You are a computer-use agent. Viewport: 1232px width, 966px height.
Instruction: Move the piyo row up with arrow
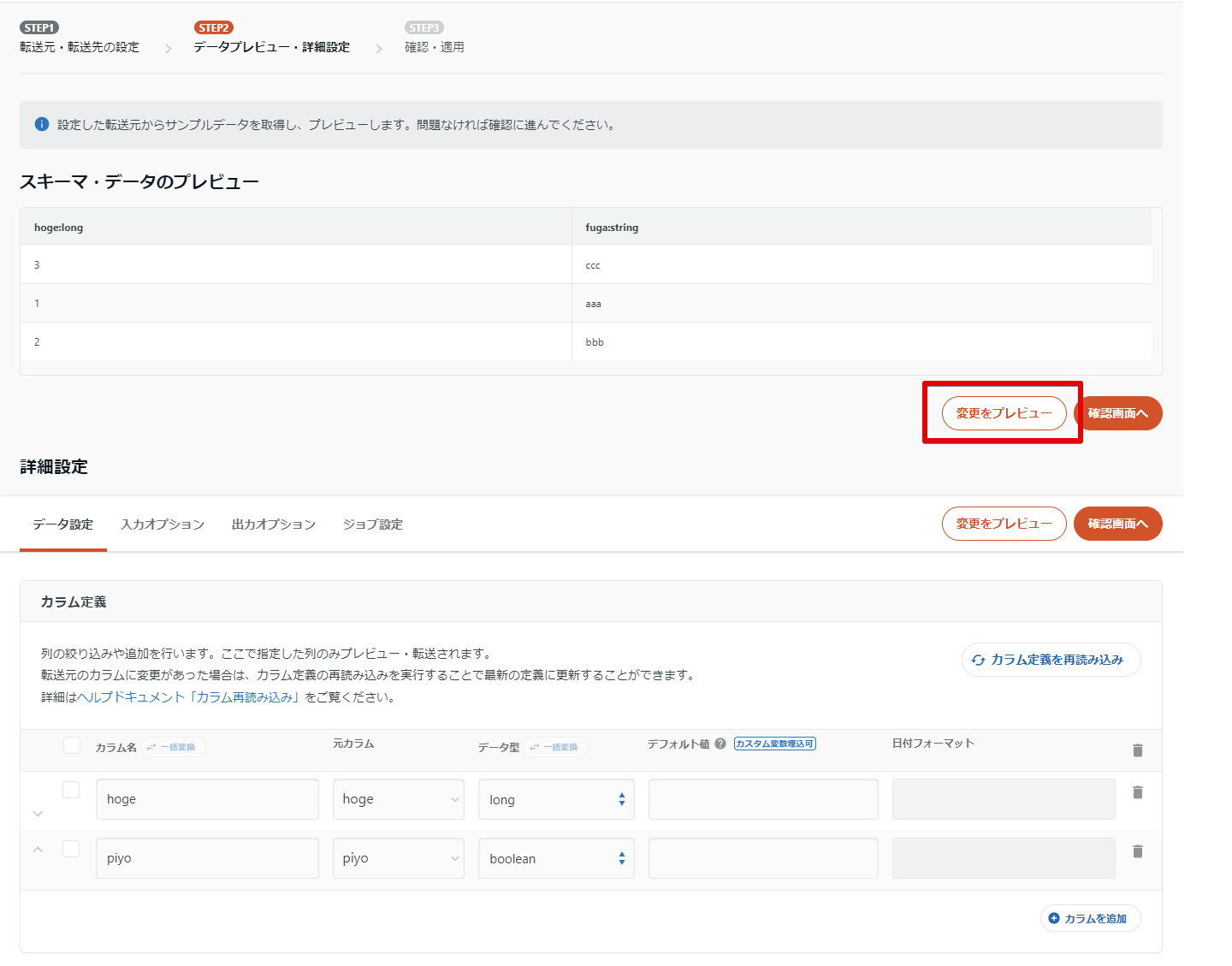click(x=38, y=850)
